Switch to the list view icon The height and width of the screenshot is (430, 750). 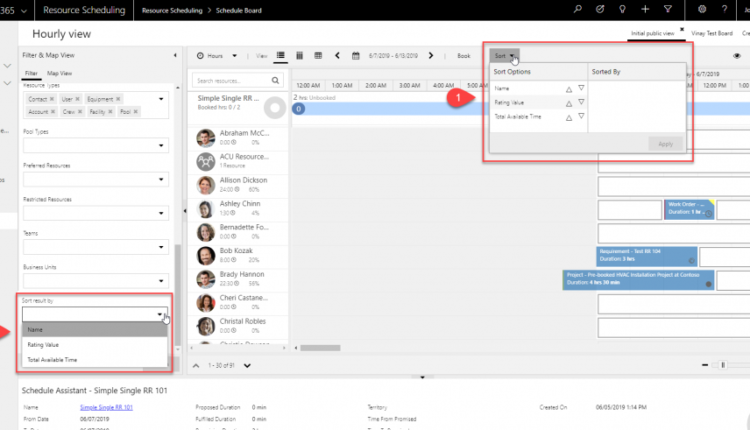click(281, 55)
